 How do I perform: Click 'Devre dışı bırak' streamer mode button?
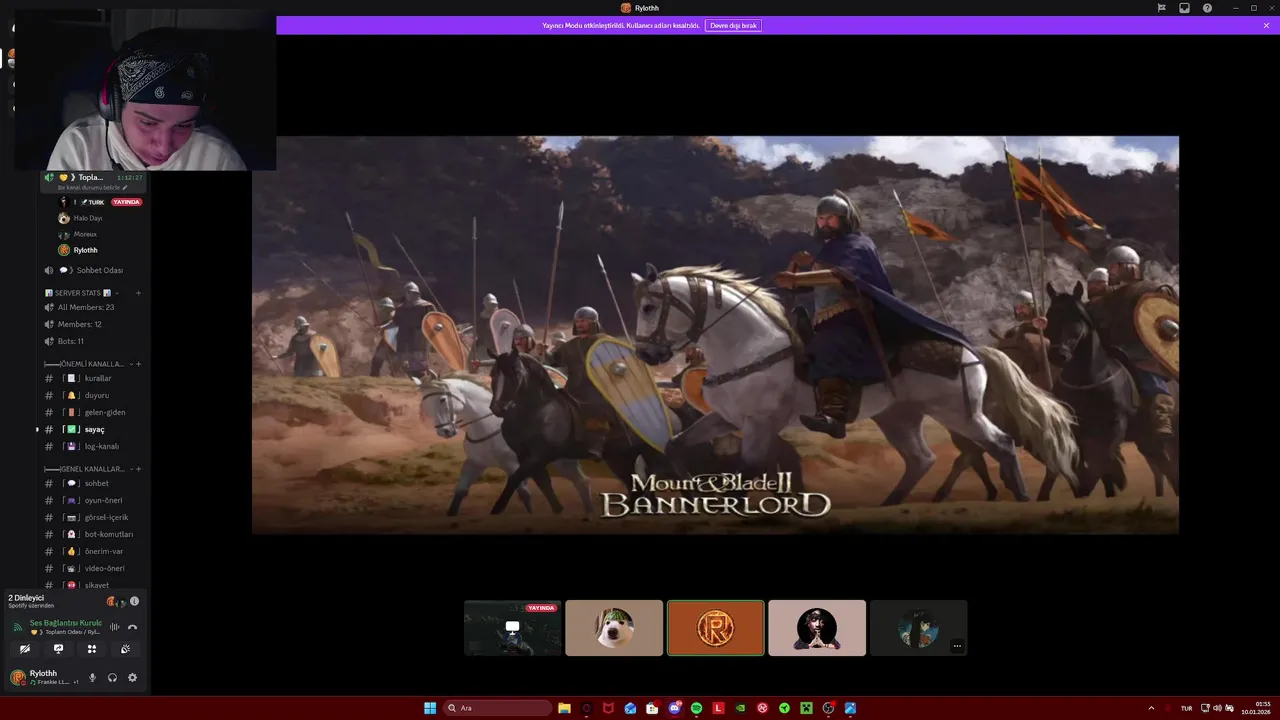[733, 25]
